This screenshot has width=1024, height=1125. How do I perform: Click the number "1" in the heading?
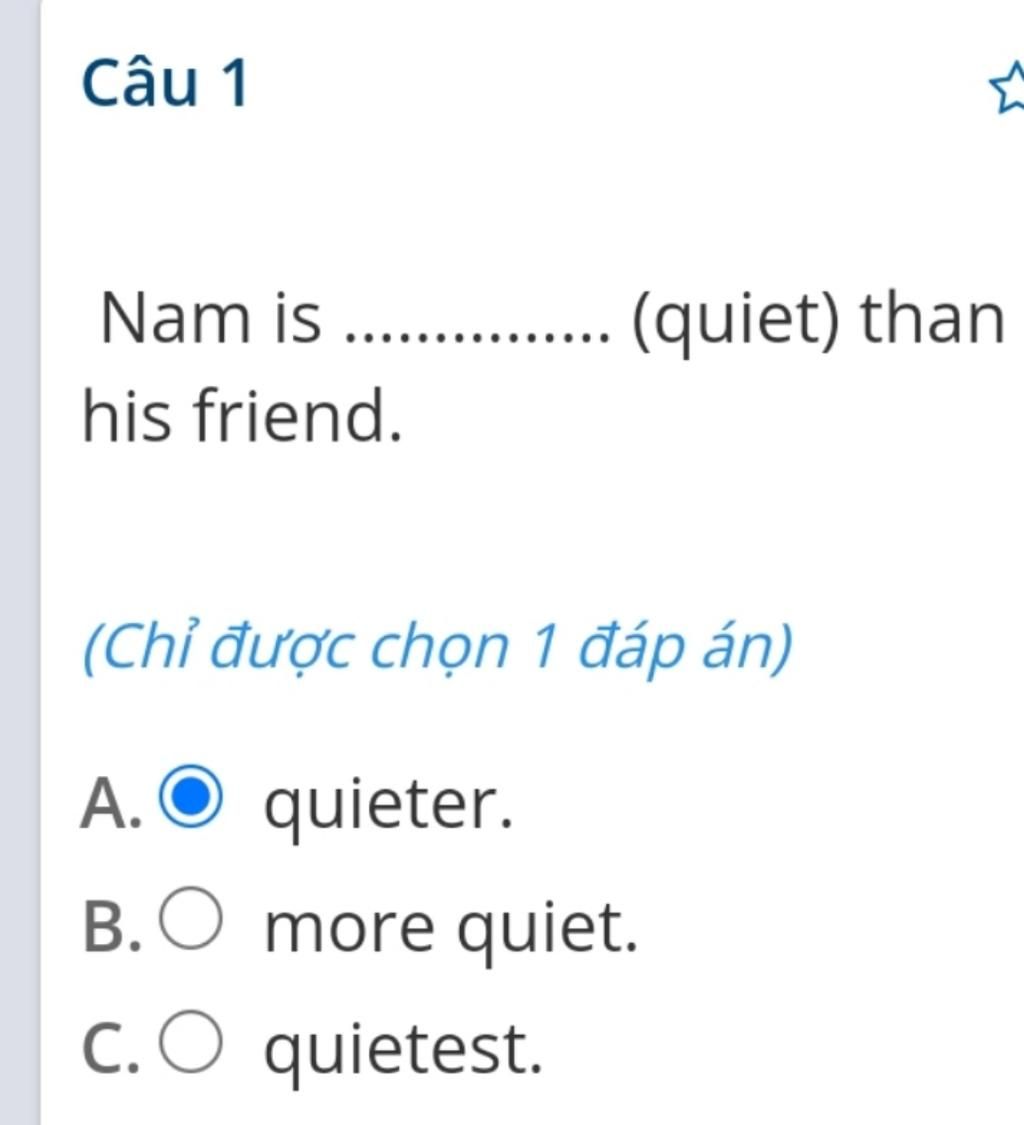pos(231,85)
